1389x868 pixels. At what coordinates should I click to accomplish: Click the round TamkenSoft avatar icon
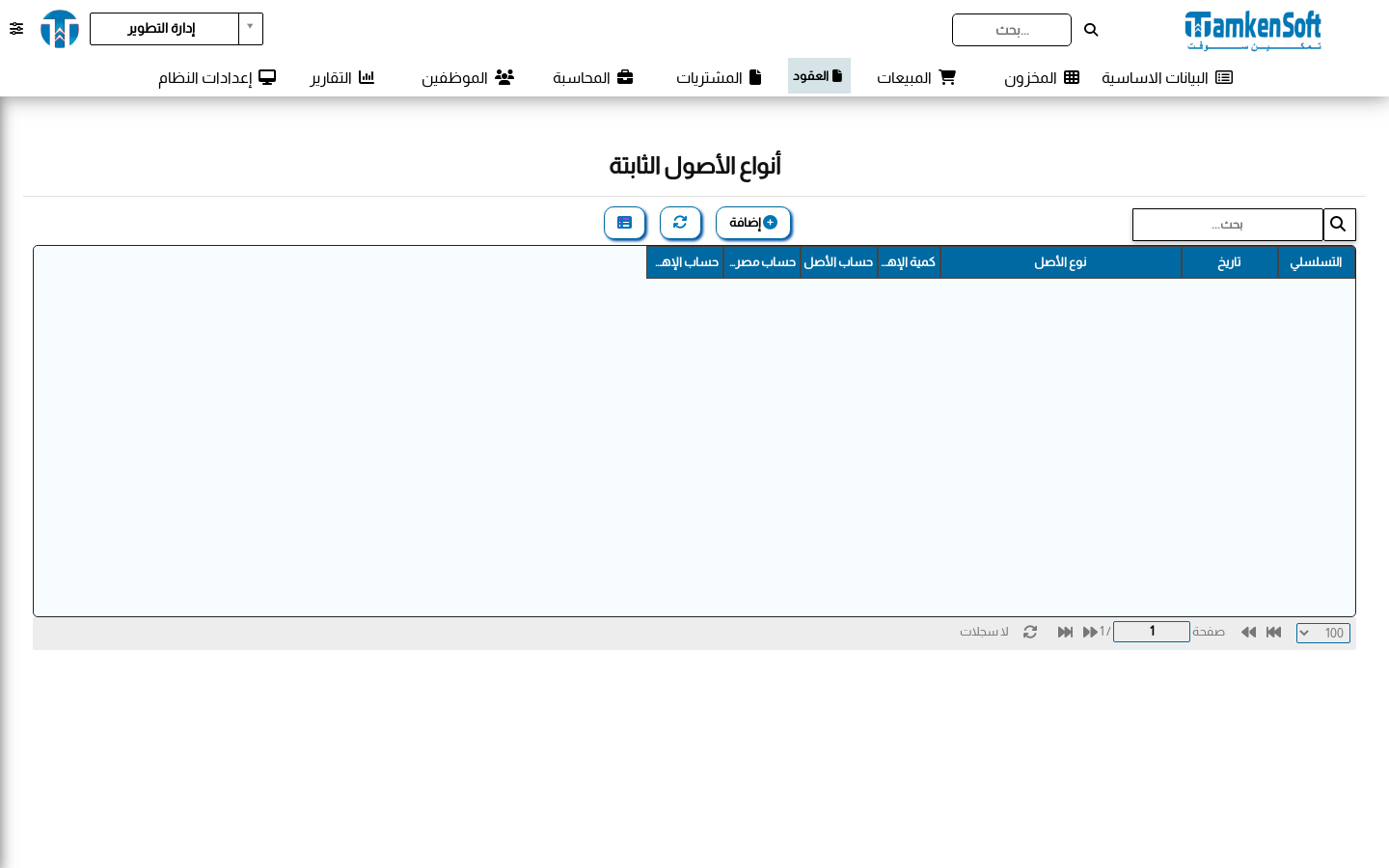pyautogui.click(x=60, y=29)
